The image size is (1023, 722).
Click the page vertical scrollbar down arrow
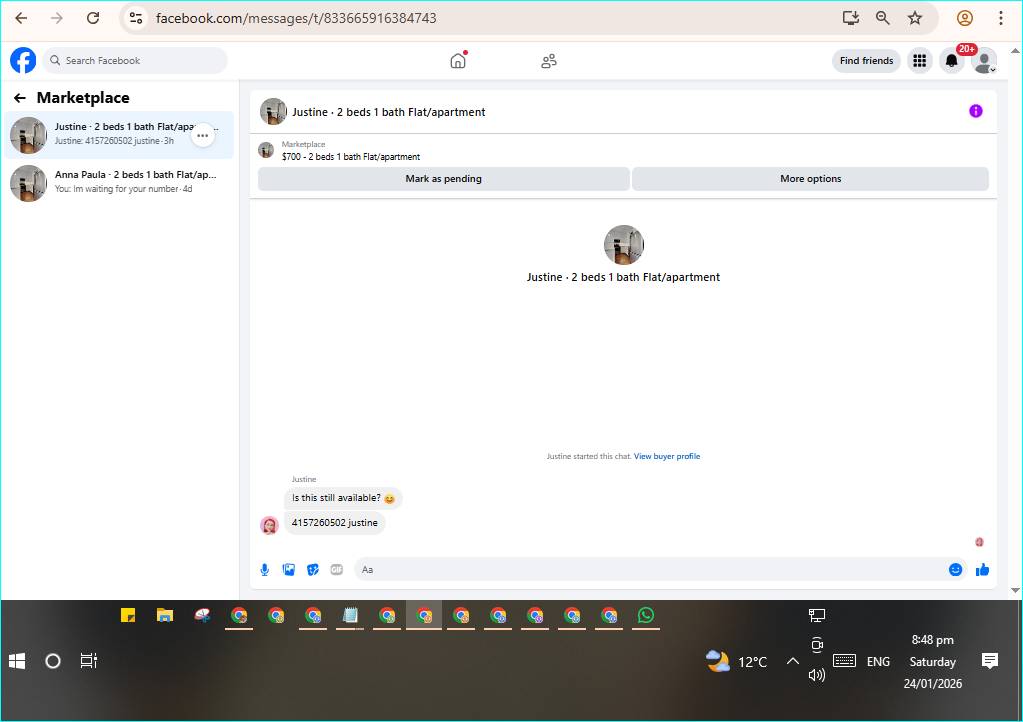coord(1015,590)
